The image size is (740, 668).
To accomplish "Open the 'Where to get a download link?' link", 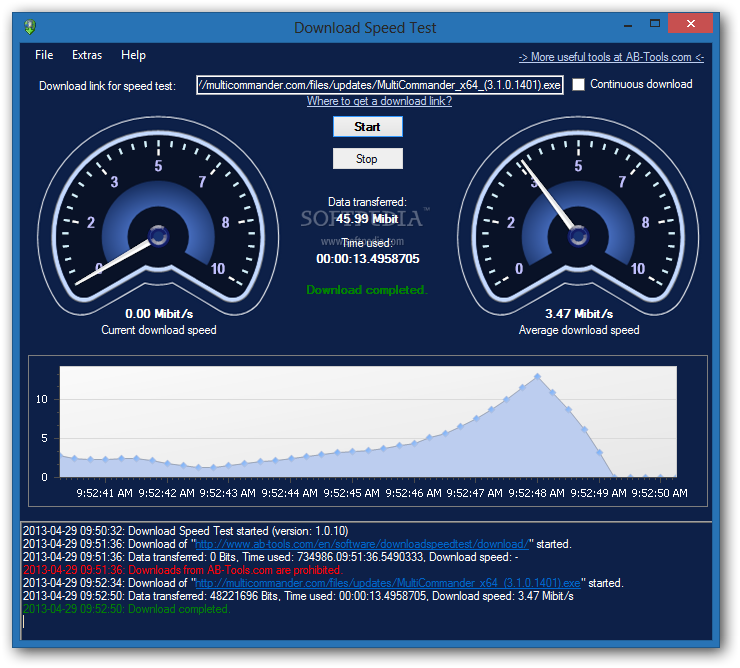I will coord(379,101).
